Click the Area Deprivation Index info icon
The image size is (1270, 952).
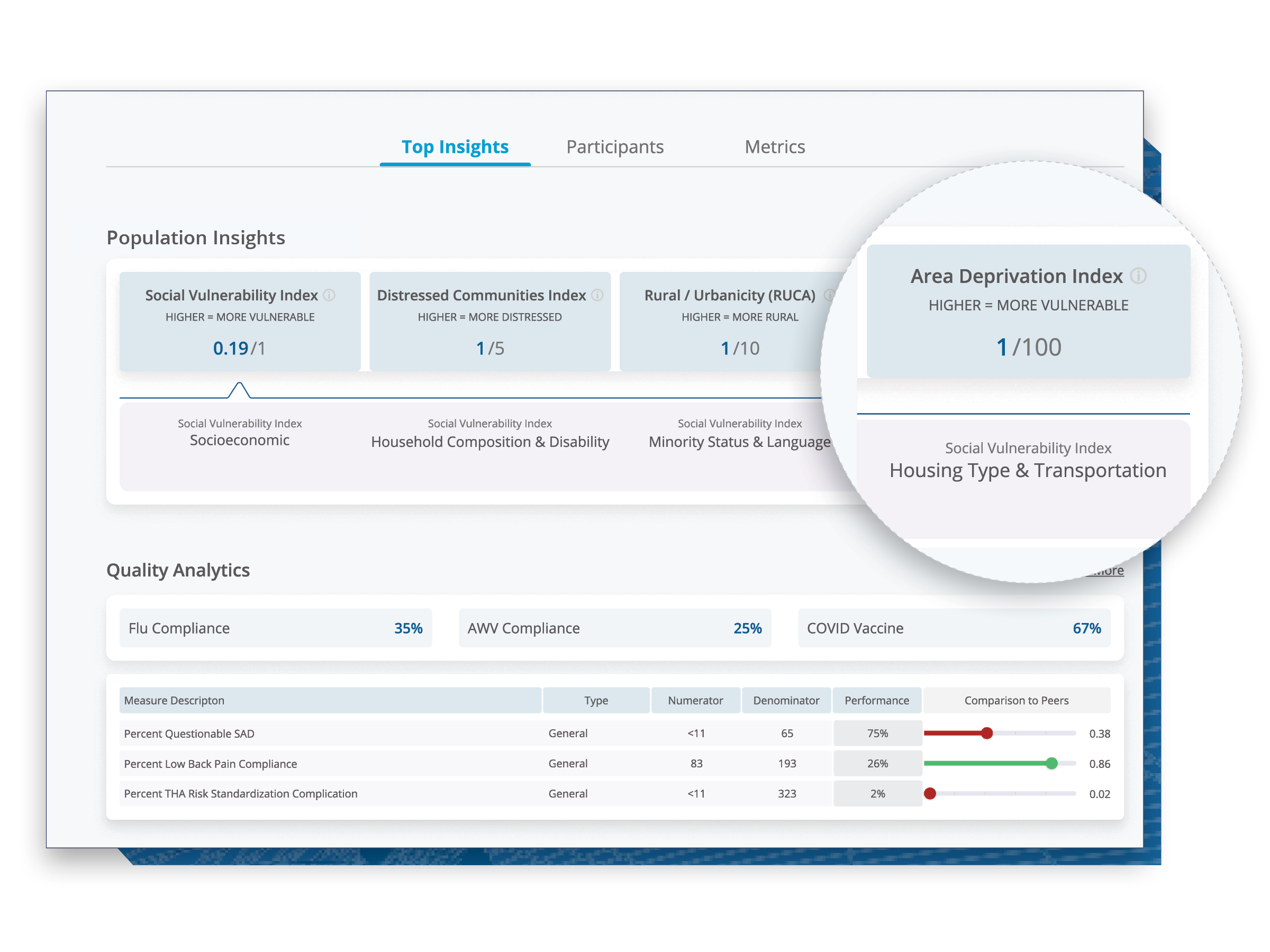pyautogui.click(x=1138, y=276)
